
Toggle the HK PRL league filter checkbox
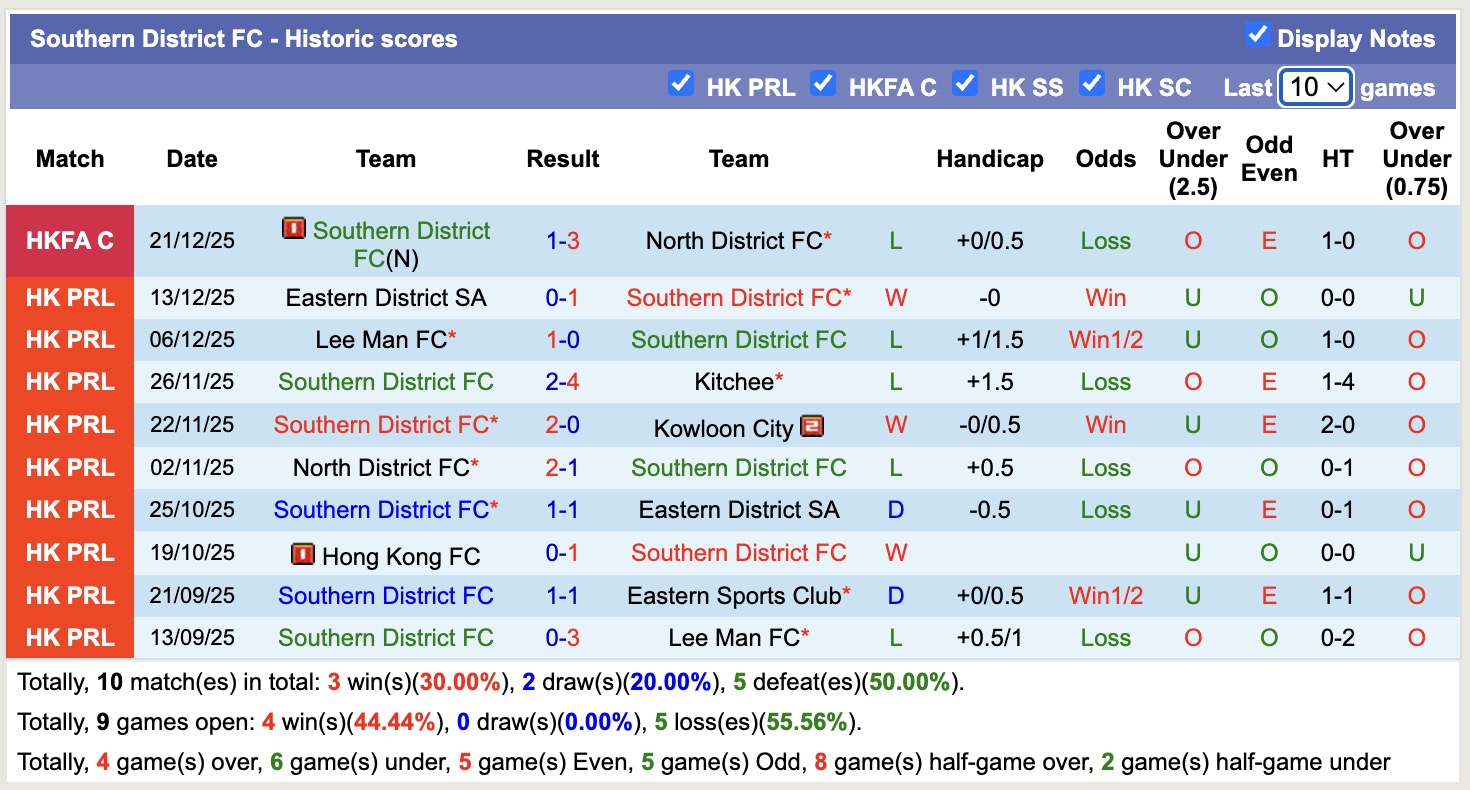[x=681, y=84]
